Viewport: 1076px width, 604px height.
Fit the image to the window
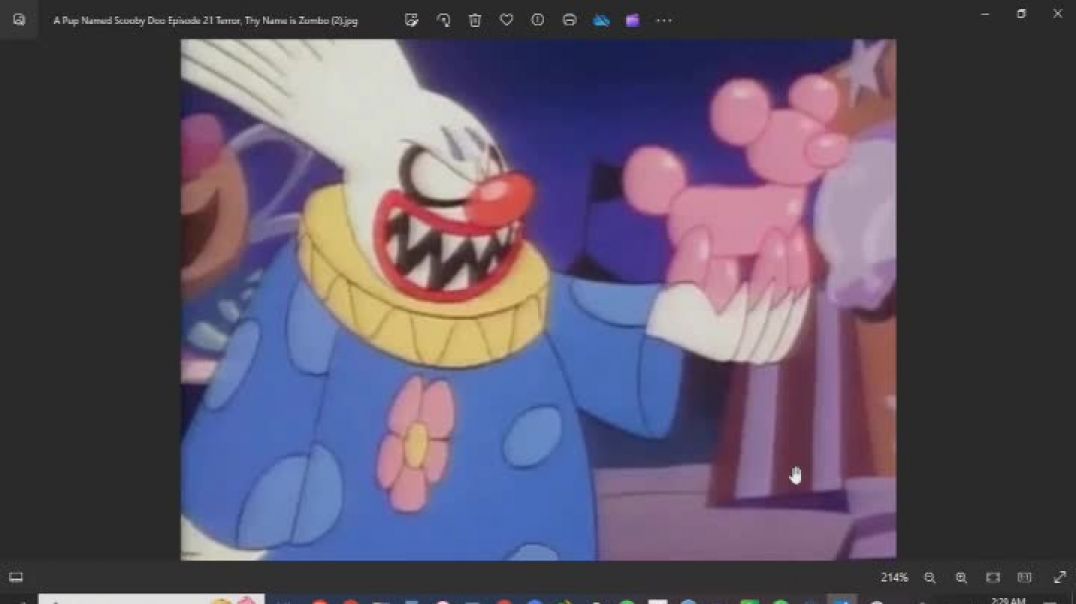coord(993,578)
